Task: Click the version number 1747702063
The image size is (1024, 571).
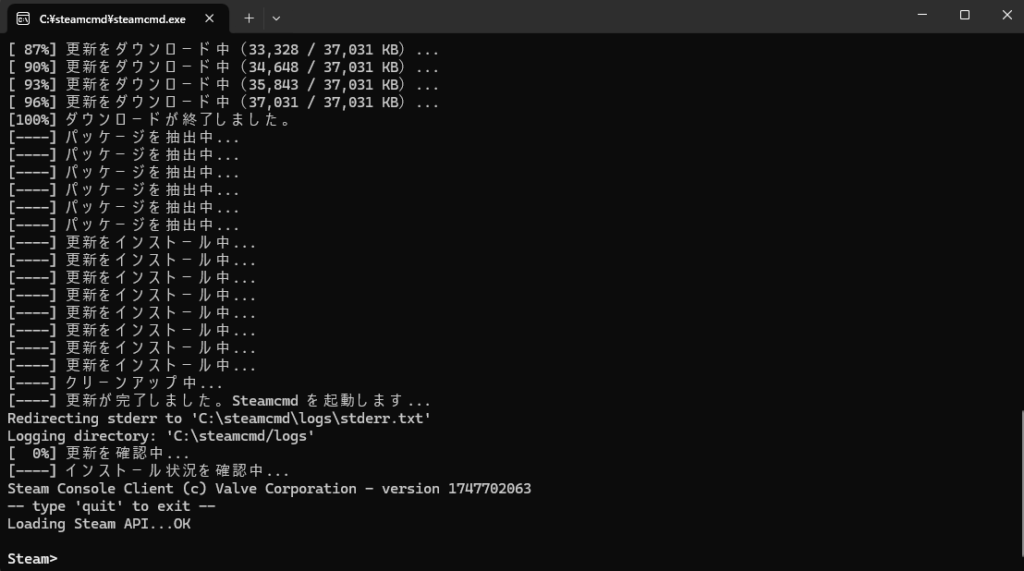Action: coord(489,489)
